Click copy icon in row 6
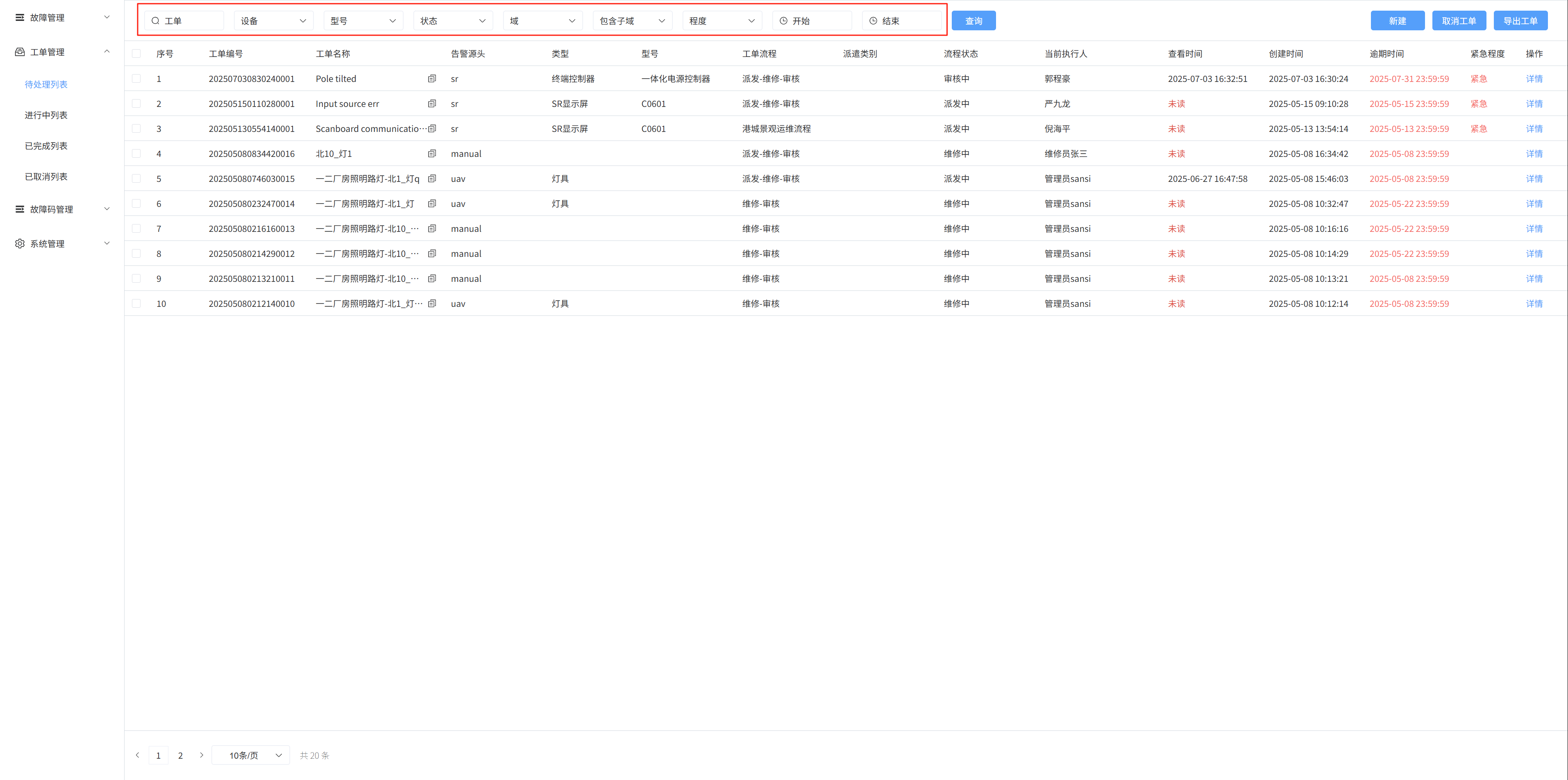This screenshot has width=1568, height=780. tap(432, 203)
